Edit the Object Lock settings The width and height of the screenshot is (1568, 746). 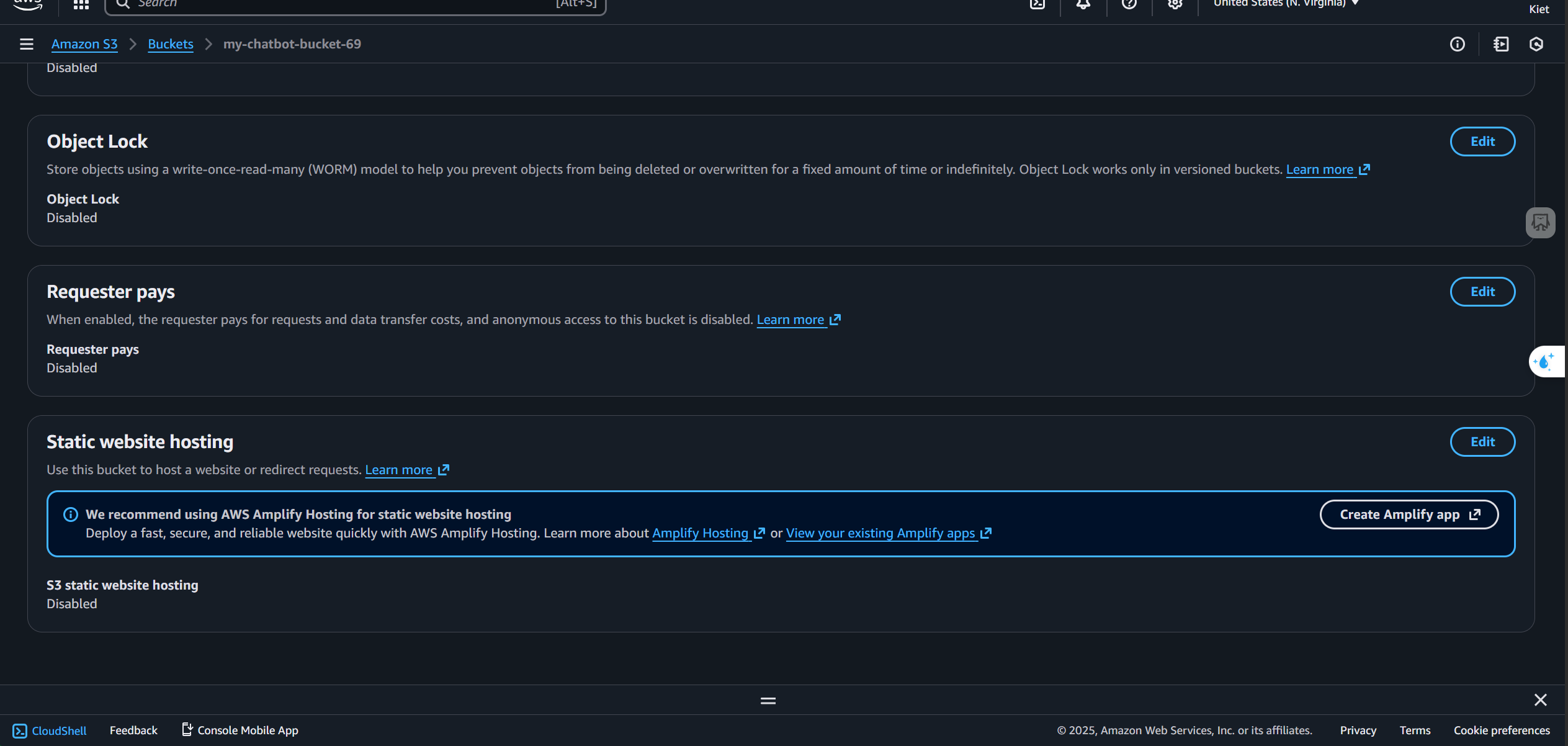pyautogui.click(x=1482, y=142)
